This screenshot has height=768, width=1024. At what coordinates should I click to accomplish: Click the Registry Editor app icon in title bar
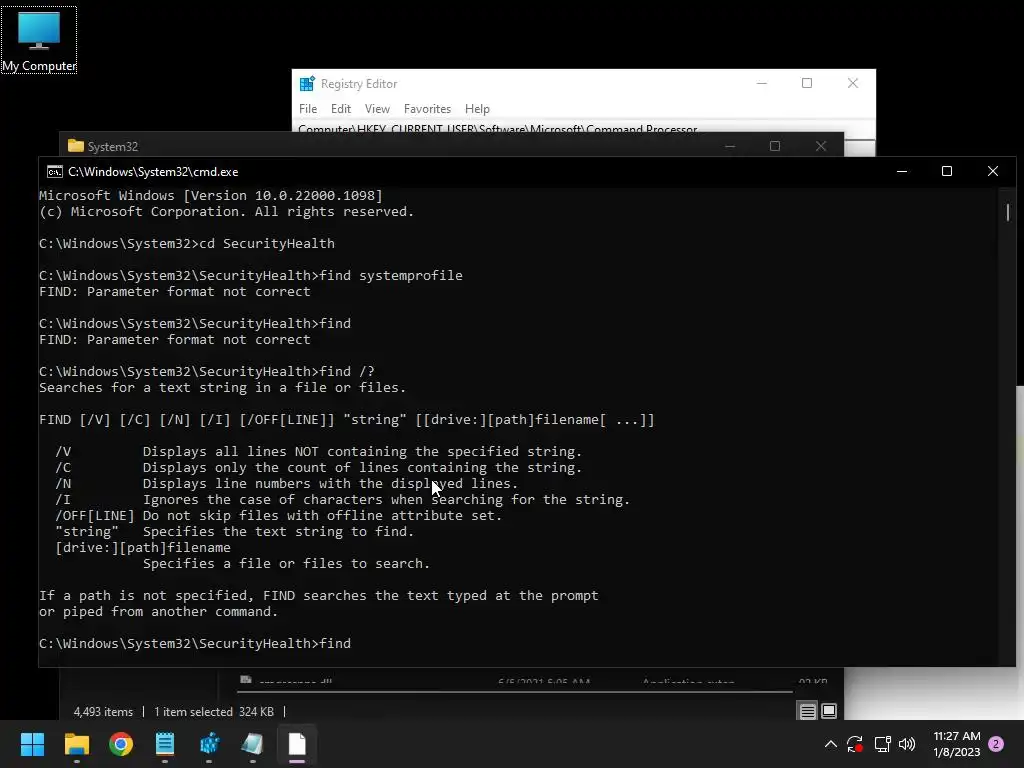[x=307, y=84]
